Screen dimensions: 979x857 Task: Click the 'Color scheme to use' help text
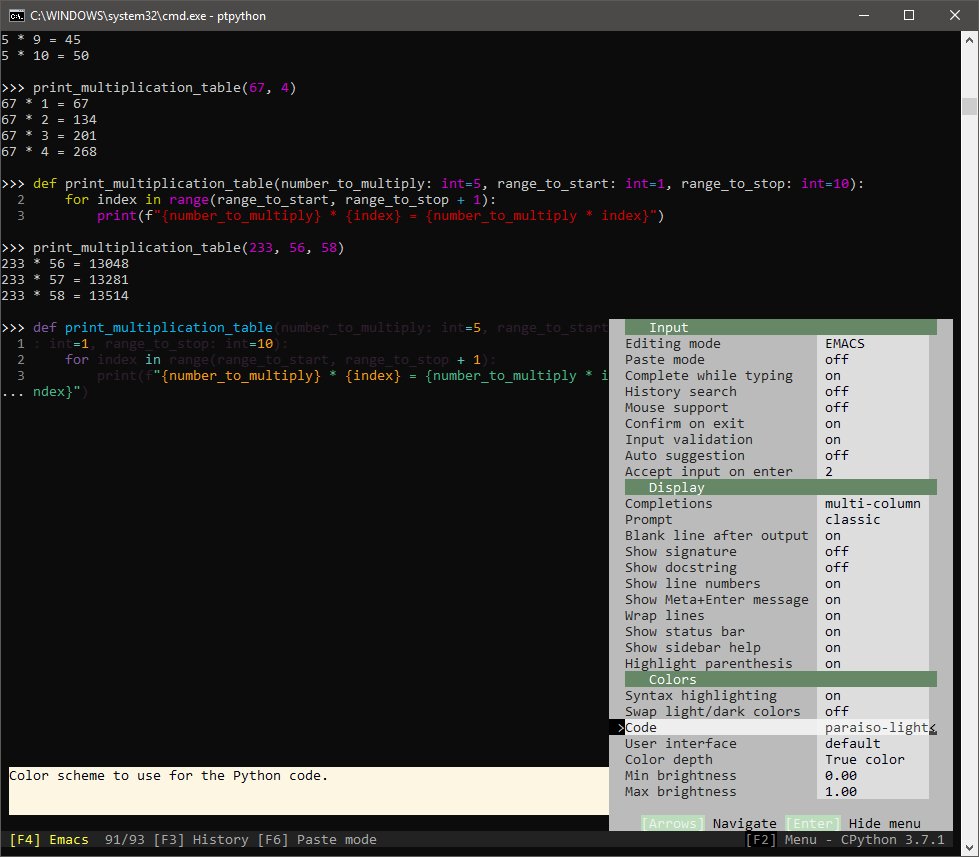[x=168, y=775]
